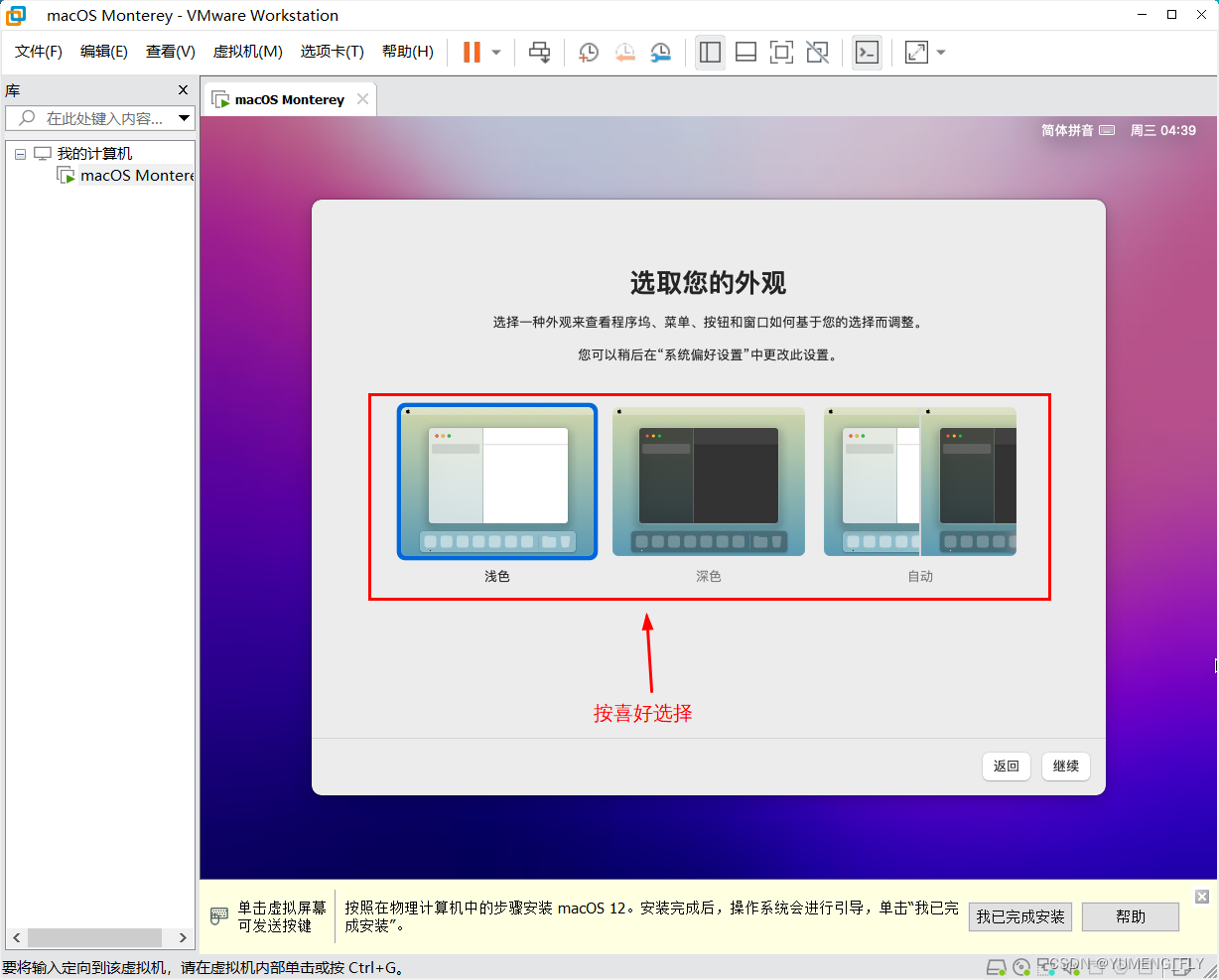Choose the 浅色 light appearance thumbnail
Viewport: 1219px width, 980px height.
497,482
